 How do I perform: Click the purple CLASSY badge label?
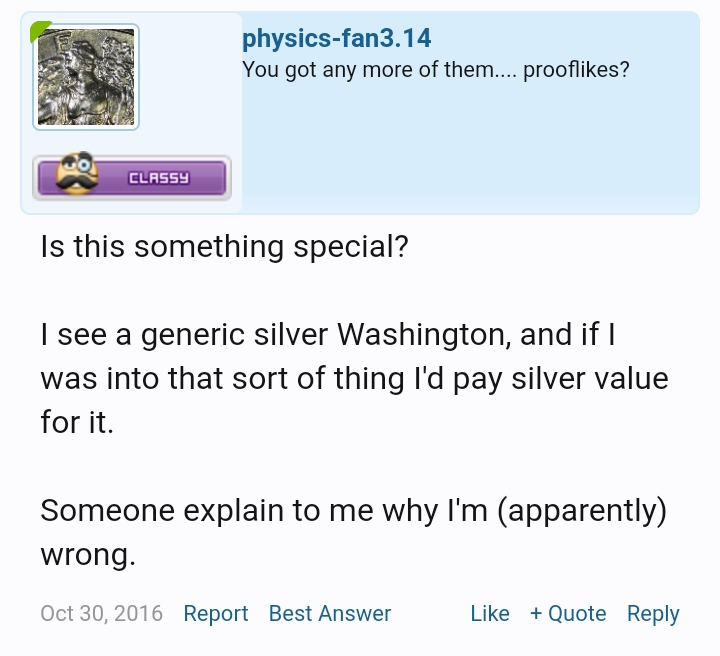158,178
